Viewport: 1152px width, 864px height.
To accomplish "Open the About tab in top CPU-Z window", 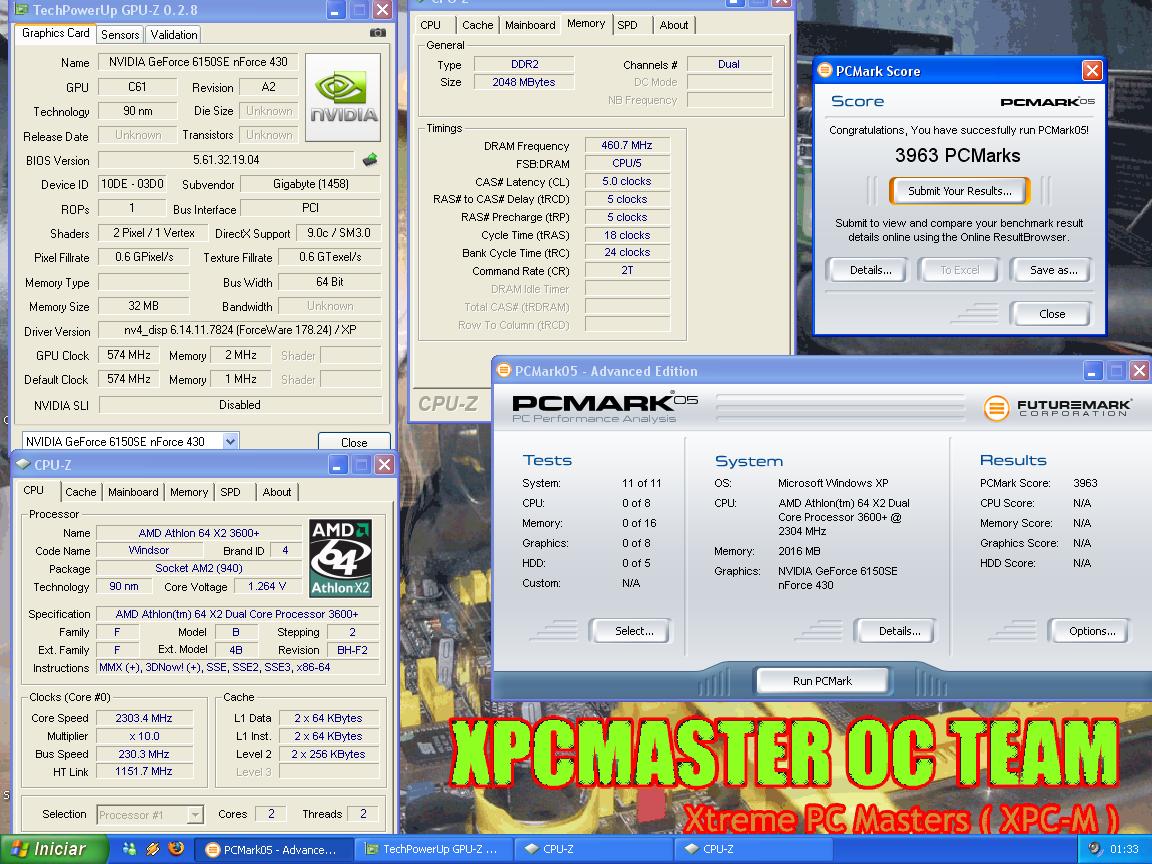I will click(674, 25).
